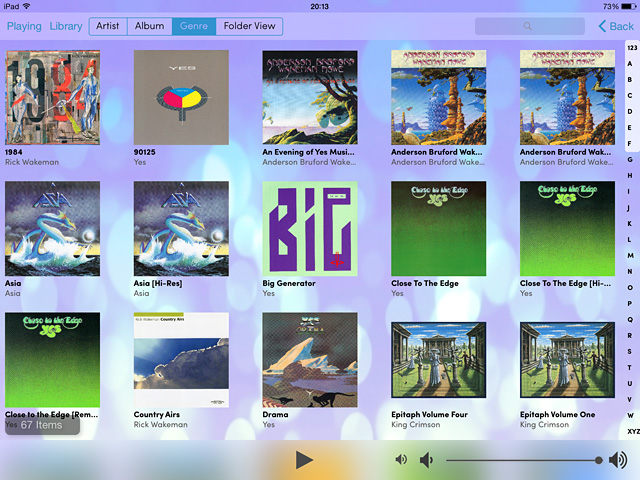The width and height of the screenshot is (640, 480).
Task: Open Country Airs by Rick Wakeman
Action: 181,359
